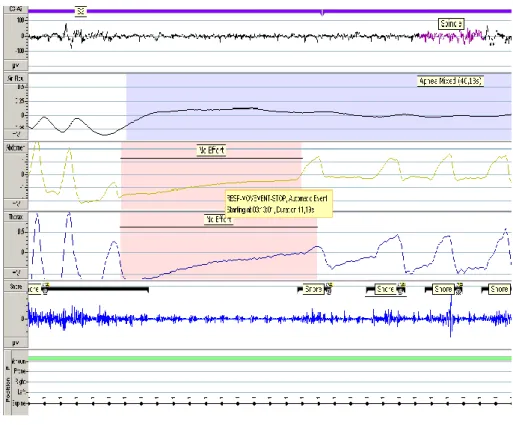The width and height of the screenshot is (513, 425).
Task: Select the Snore channel header
Action: (x=15, y=286)
